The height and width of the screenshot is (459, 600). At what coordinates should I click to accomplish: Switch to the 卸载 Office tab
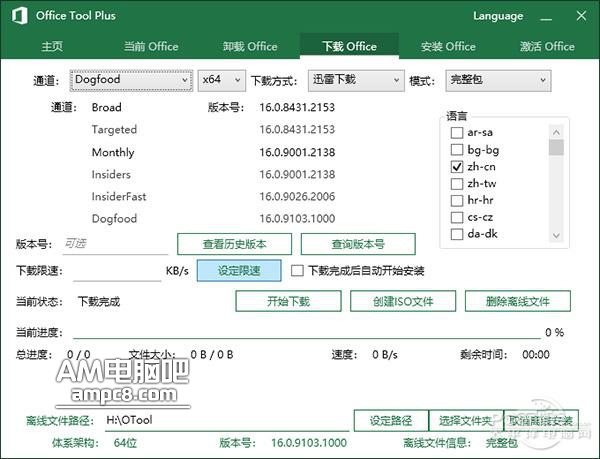click(x=250, y=46)
